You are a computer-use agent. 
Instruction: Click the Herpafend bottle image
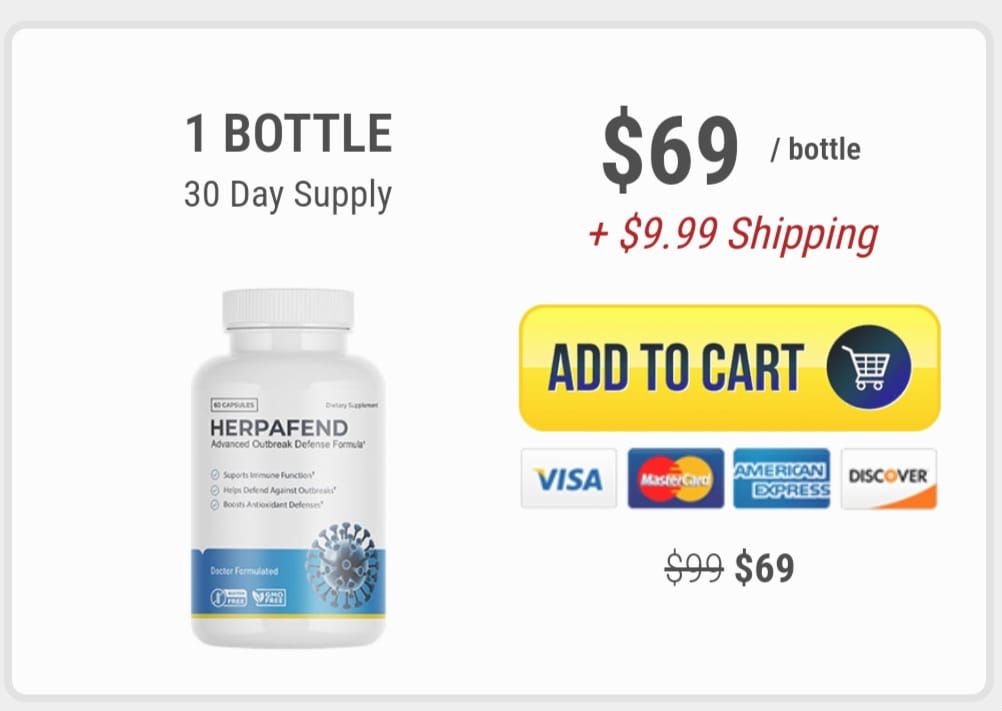(x=288, y=468)
